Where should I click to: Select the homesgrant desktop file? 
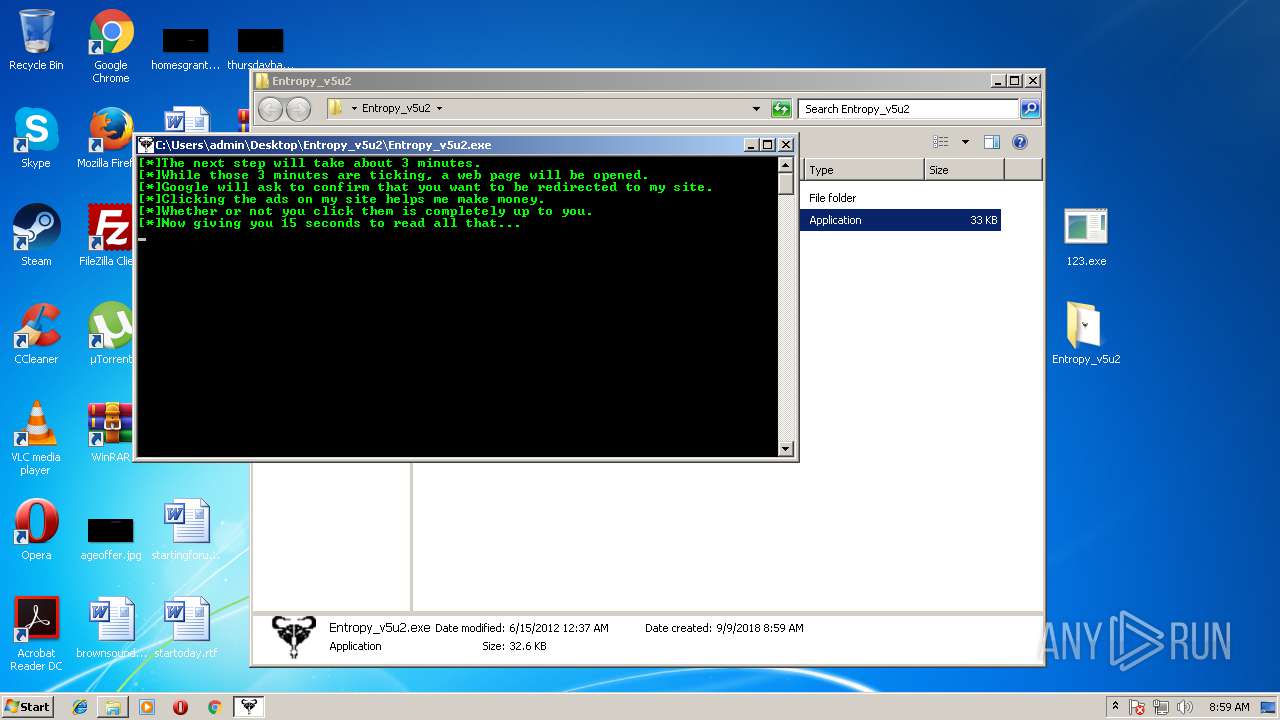(186, 48)
